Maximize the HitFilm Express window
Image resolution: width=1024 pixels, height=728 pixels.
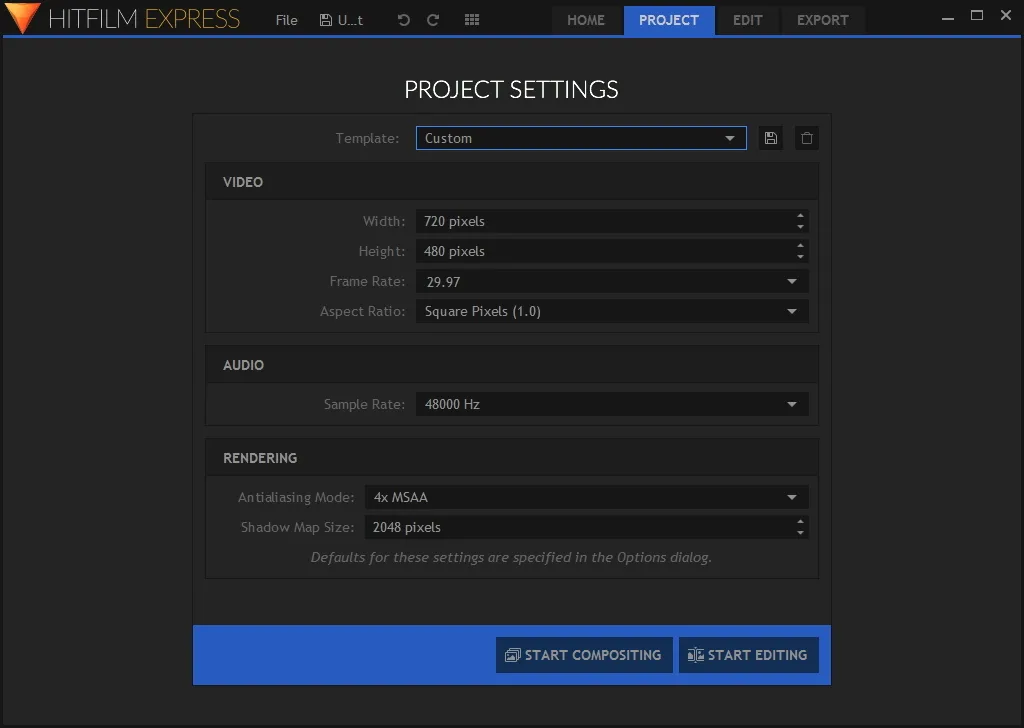click(x=977, y=15)
